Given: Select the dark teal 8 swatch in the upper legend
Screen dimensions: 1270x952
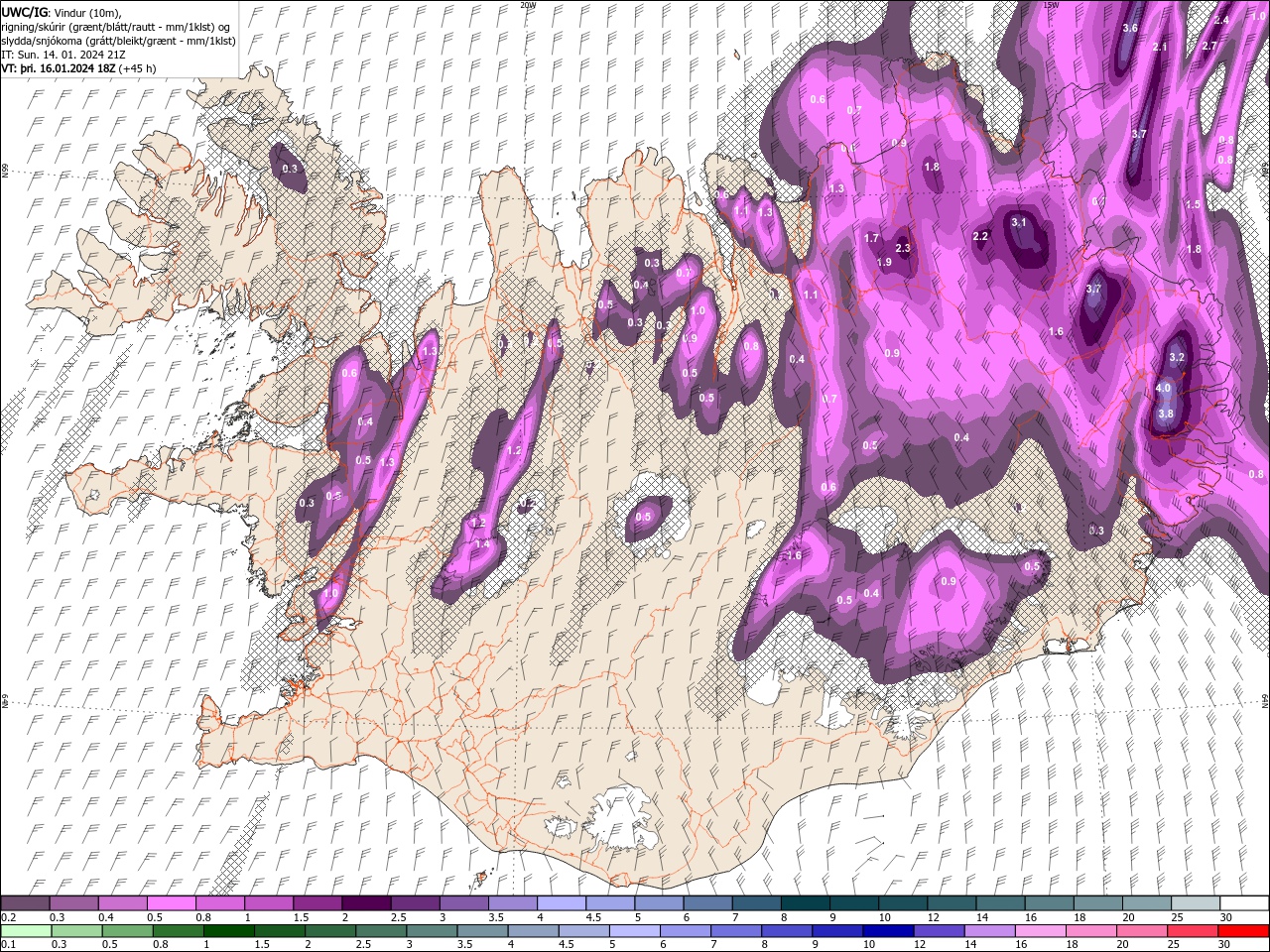Looking at the screenshot, I should click(x=805, y=903).
